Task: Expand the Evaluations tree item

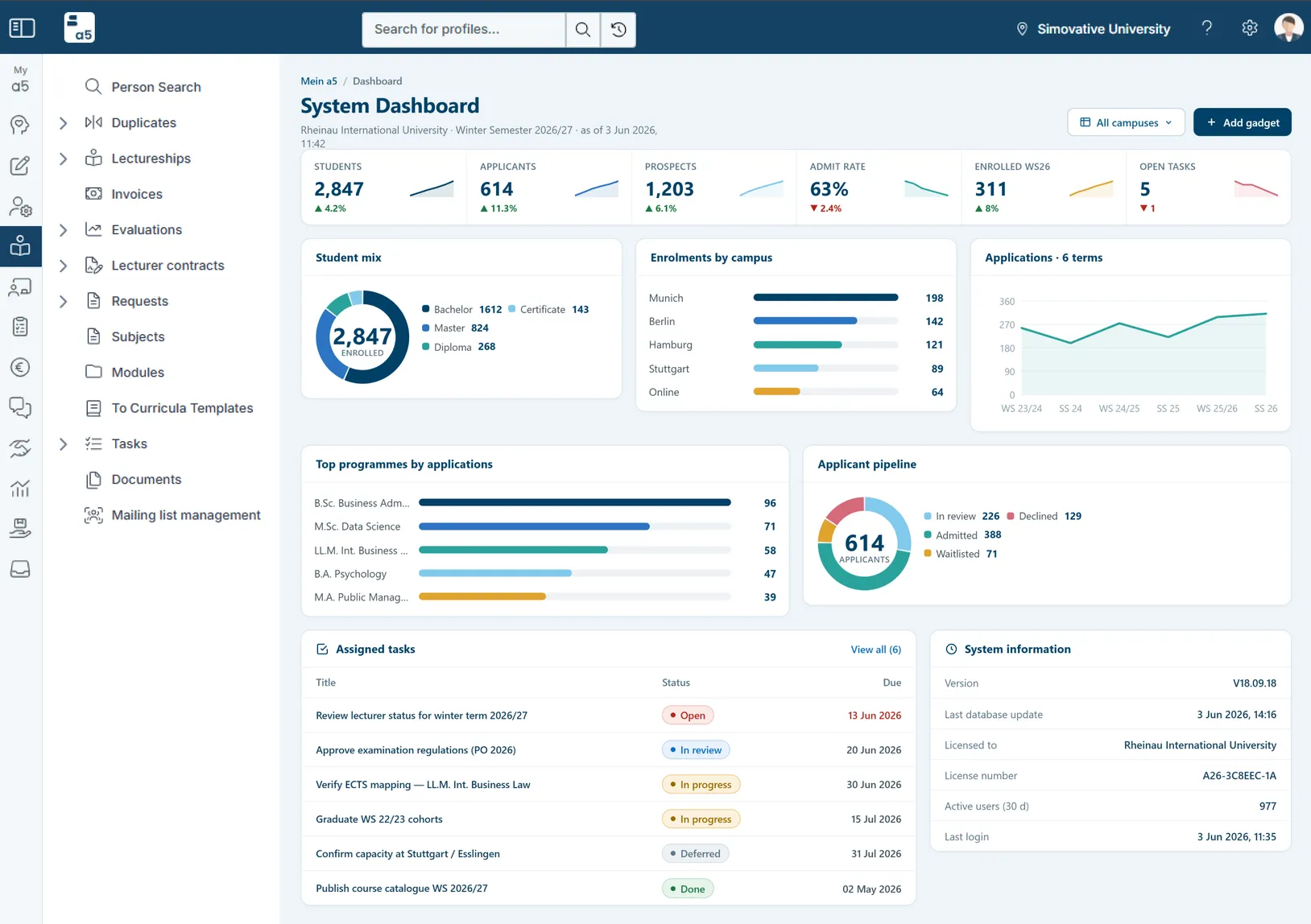Action: [x=64, y=230]
